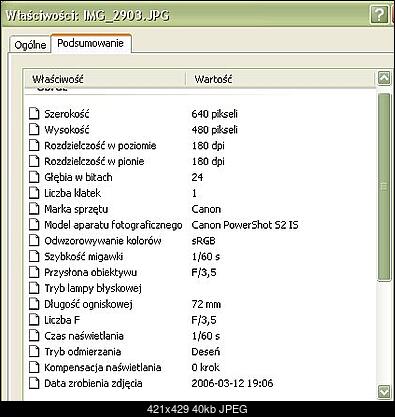Select the Tryb odmierzania label
395x417 pixels.
click(83, 352)
